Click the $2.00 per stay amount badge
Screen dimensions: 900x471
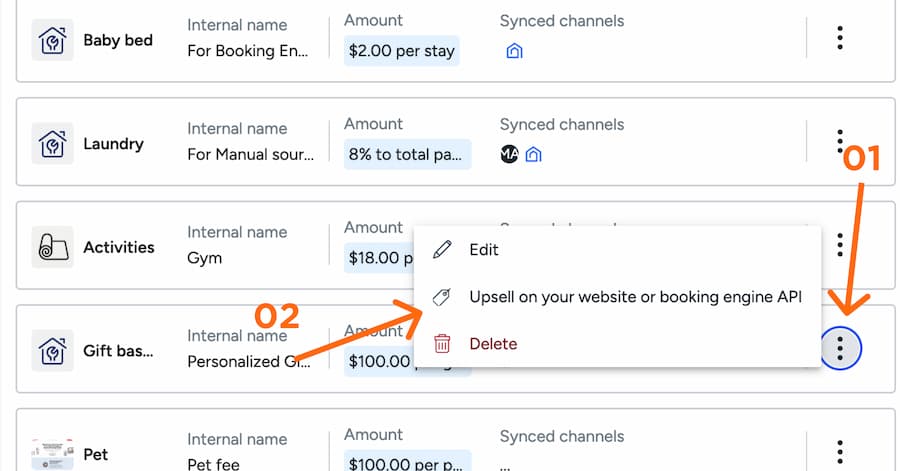tap(401, 51)
